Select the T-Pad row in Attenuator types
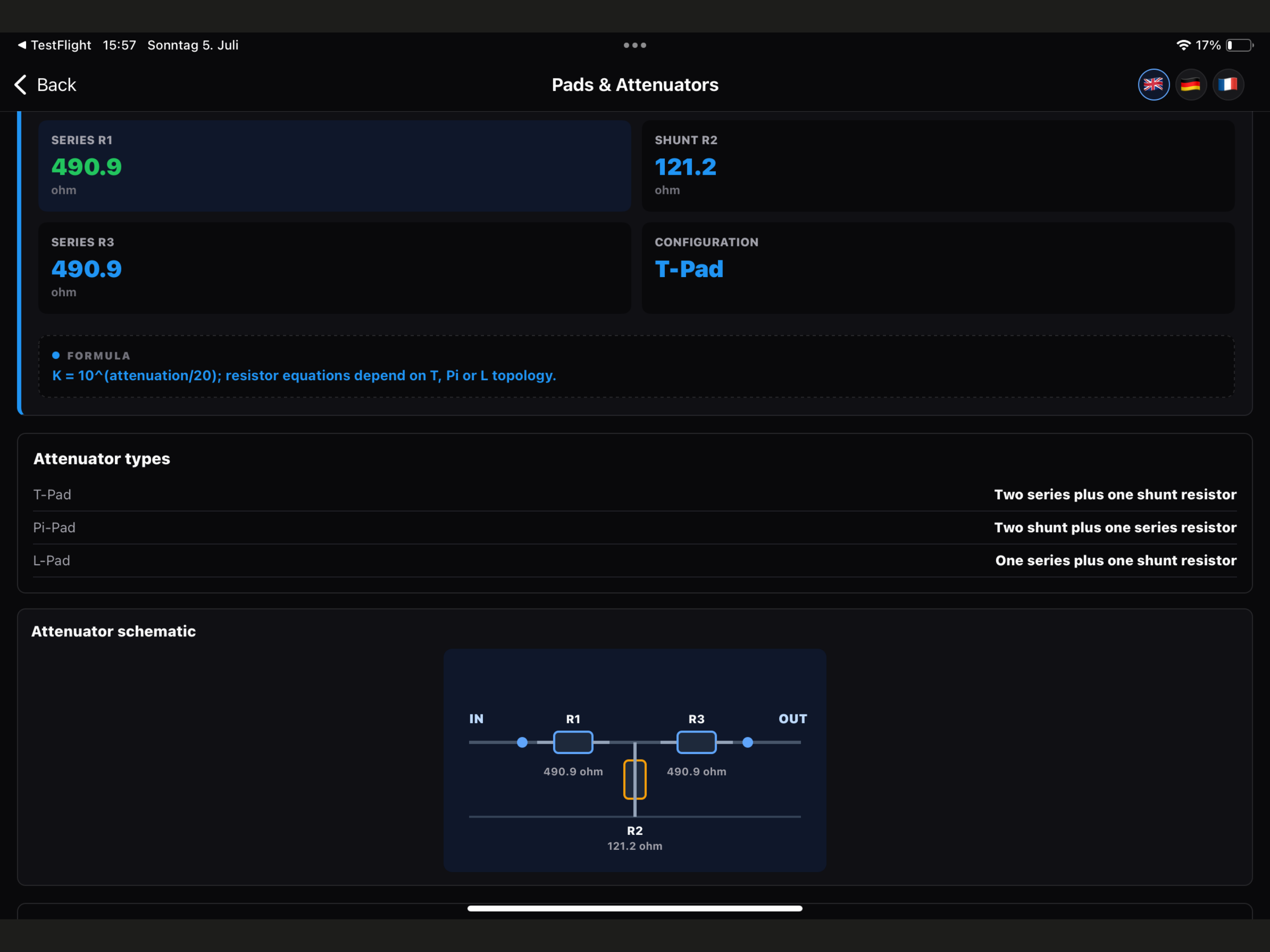This screenshot has width=1270, height=952. (635, 495)
